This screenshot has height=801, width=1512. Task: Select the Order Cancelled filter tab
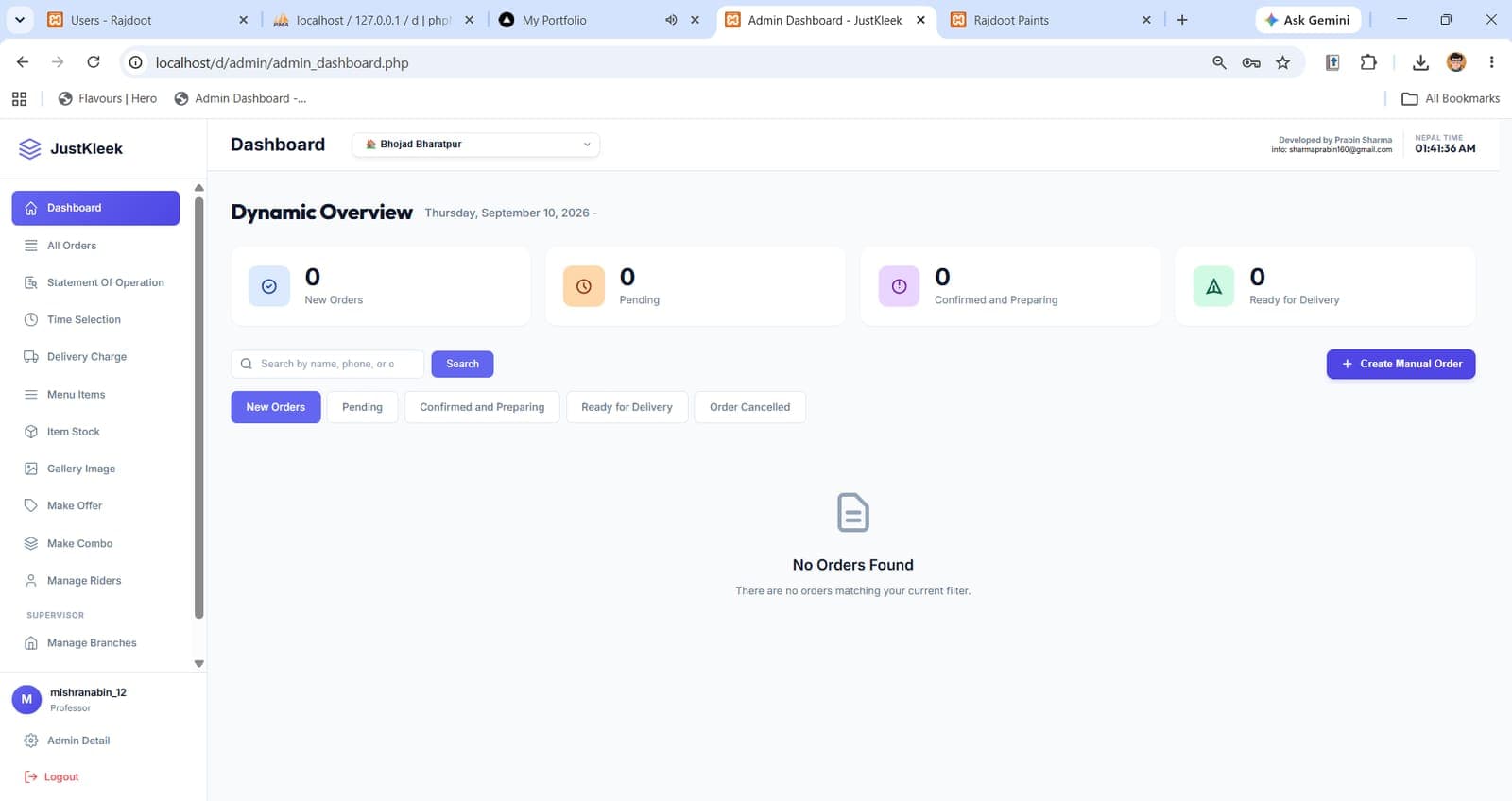click(x=749, y=407)
